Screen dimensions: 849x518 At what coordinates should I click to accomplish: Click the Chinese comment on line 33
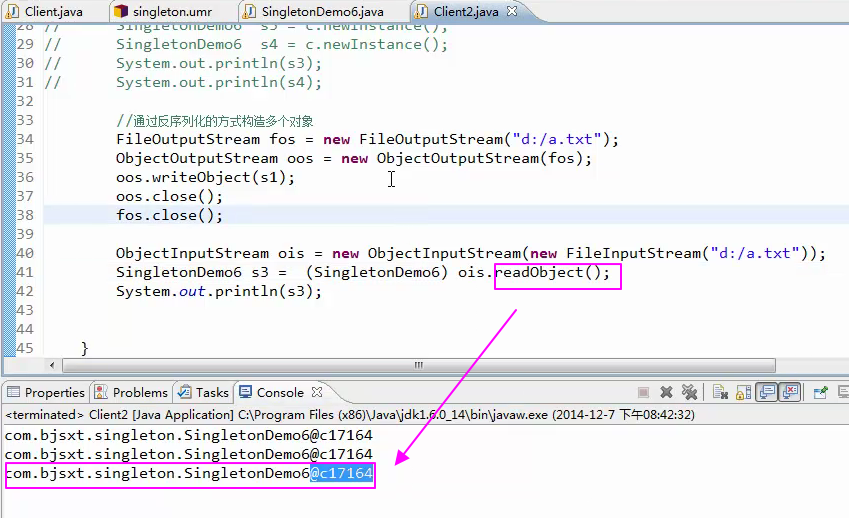[x=215, y=121]
